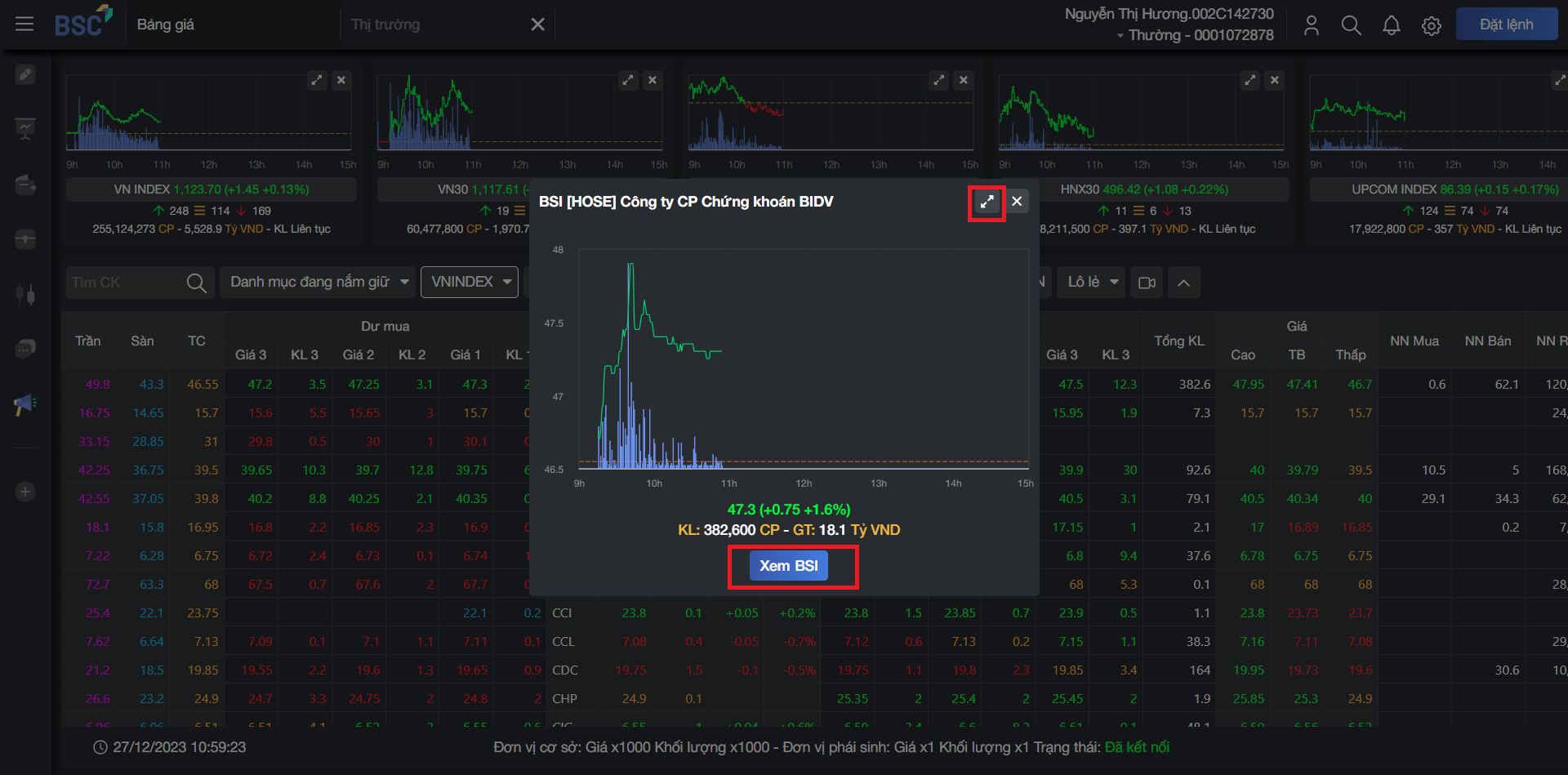Select the CCI stock symbol row

(562, 612)
